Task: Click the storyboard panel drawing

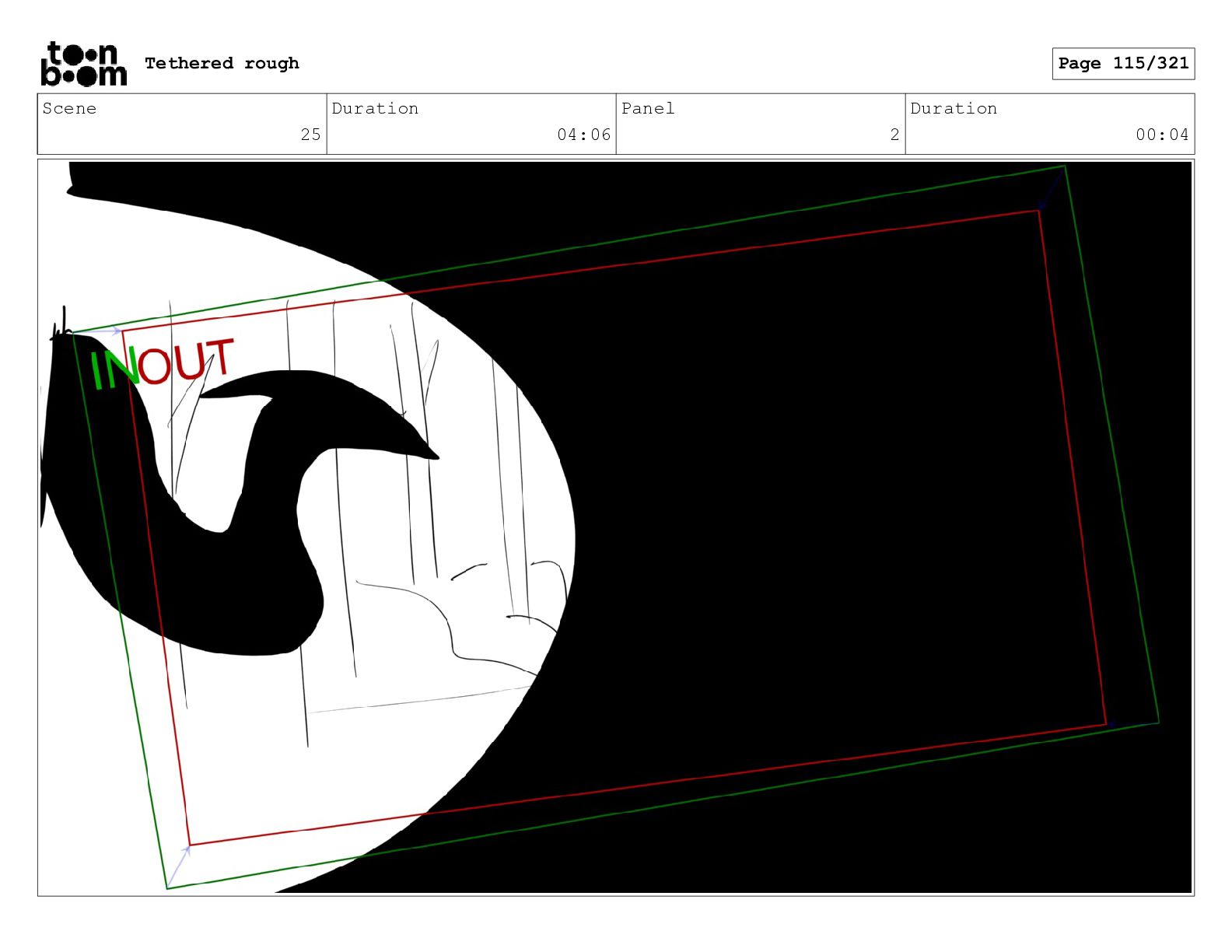Action: (x=615, y=527)
